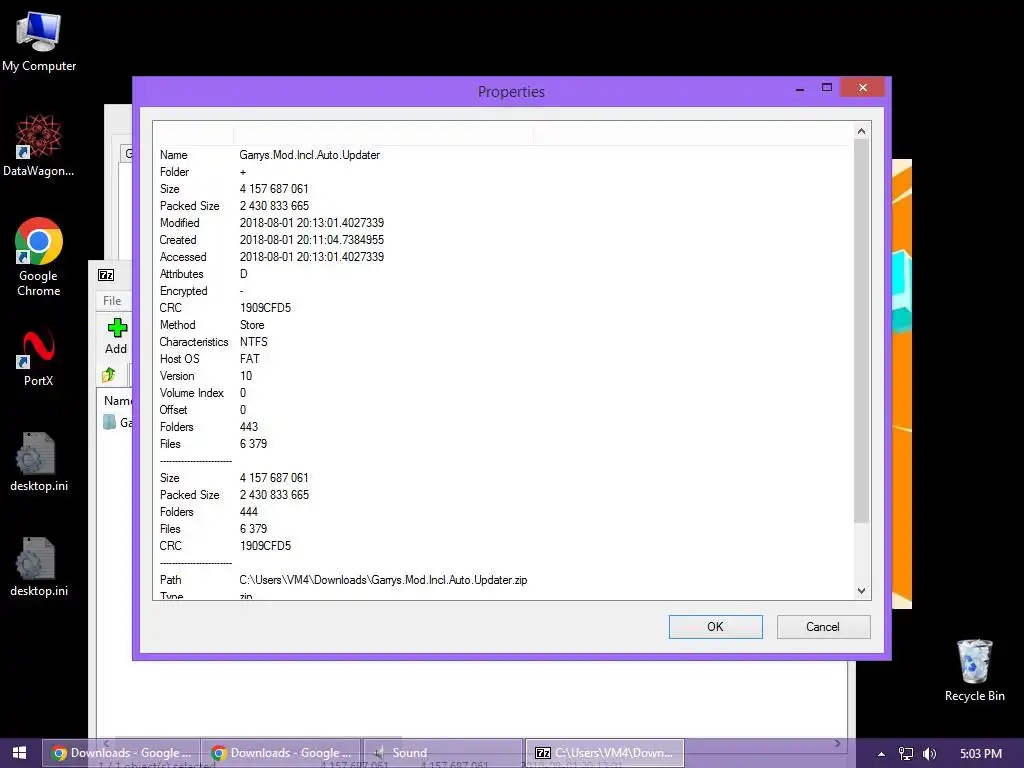The image size is (1024, 768).
Task: Click the 7-Zip up-folder arrow icon
Action: click(x=109, y=375)
